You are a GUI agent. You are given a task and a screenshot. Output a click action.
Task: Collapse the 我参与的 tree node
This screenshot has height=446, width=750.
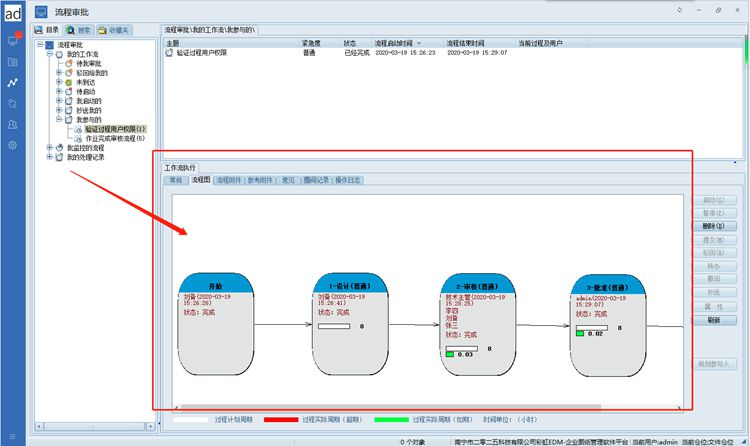click(60, 119)
